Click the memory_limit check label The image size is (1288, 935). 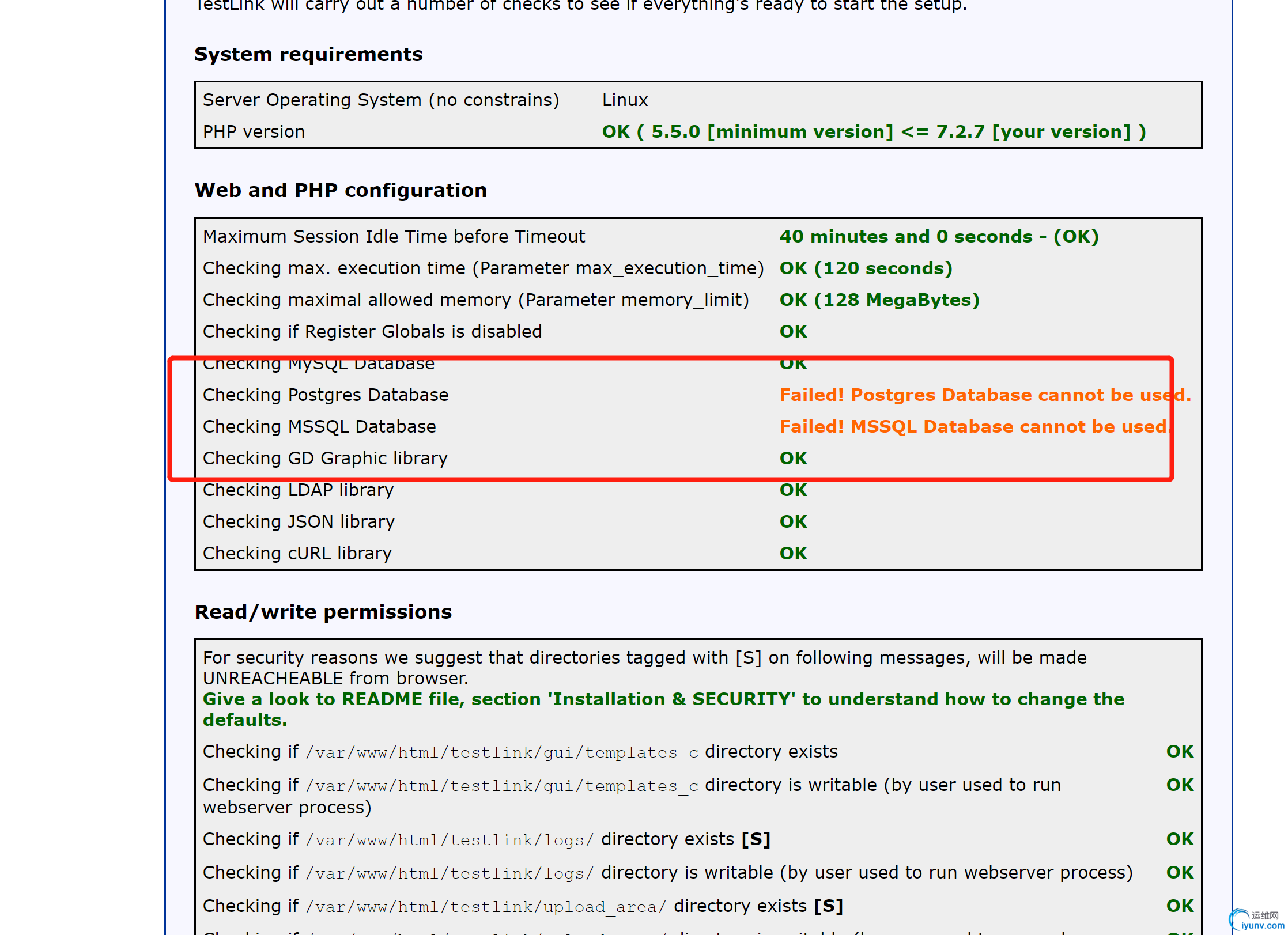(x=475, y=300)
